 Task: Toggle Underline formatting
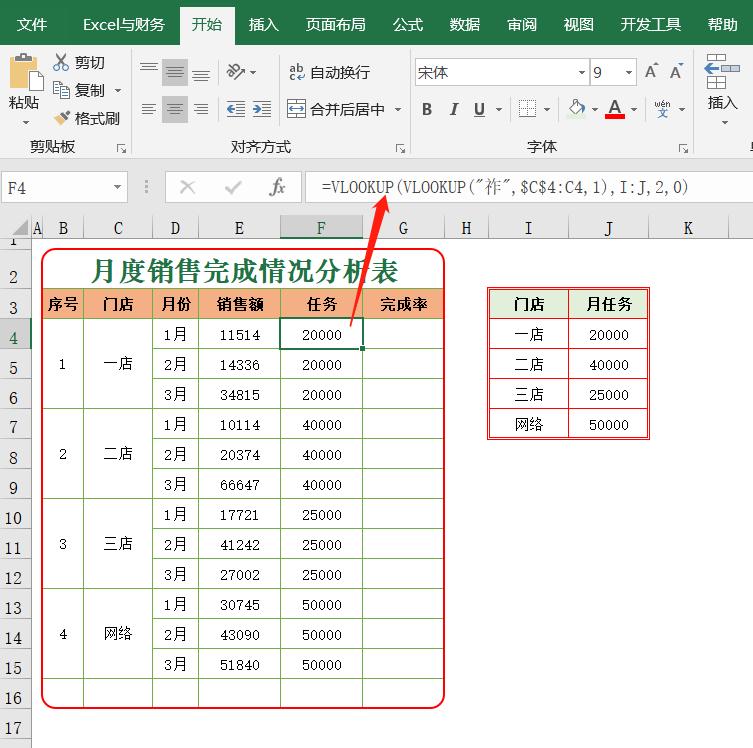(x=479, y=109)
